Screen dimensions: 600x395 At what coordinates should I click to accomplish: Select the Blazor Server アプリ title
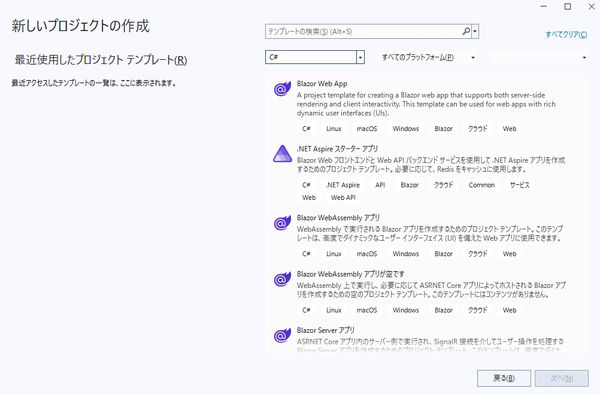326,330
